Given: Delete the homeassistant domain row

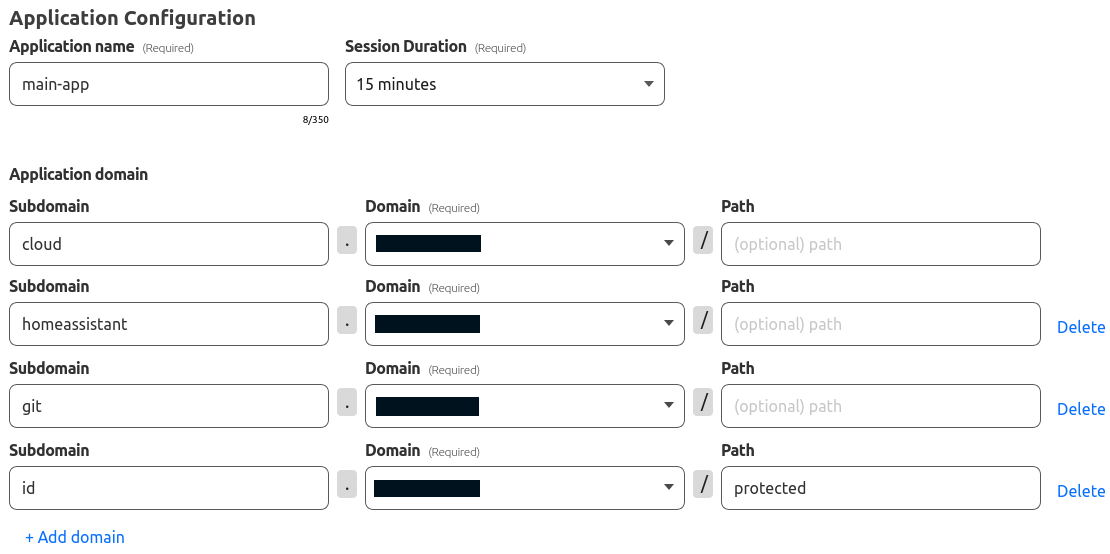Looking at the screenshot, I should tap(1081, 327).
